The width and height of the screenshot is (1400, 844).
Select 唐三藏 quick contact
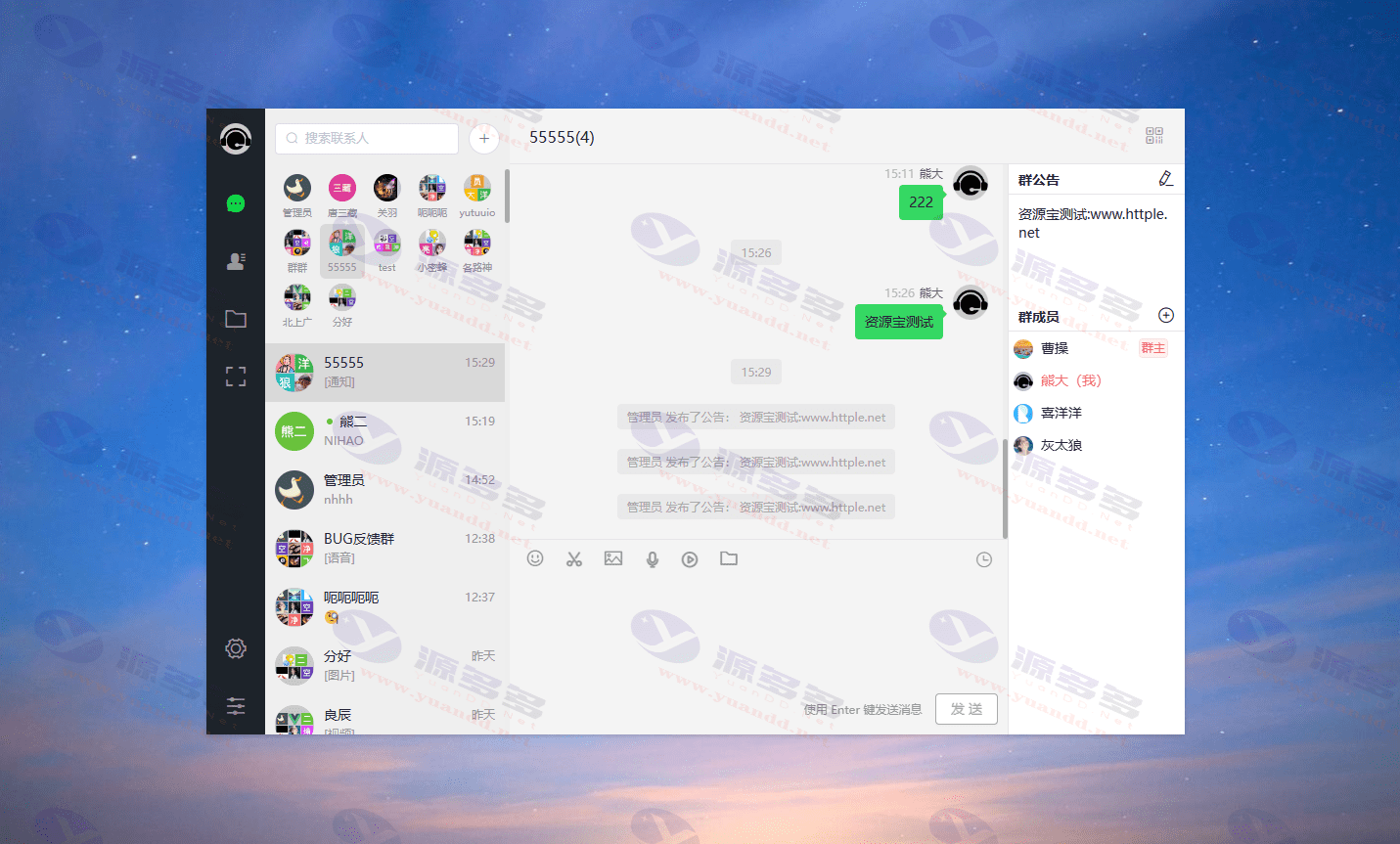(342, 196)
